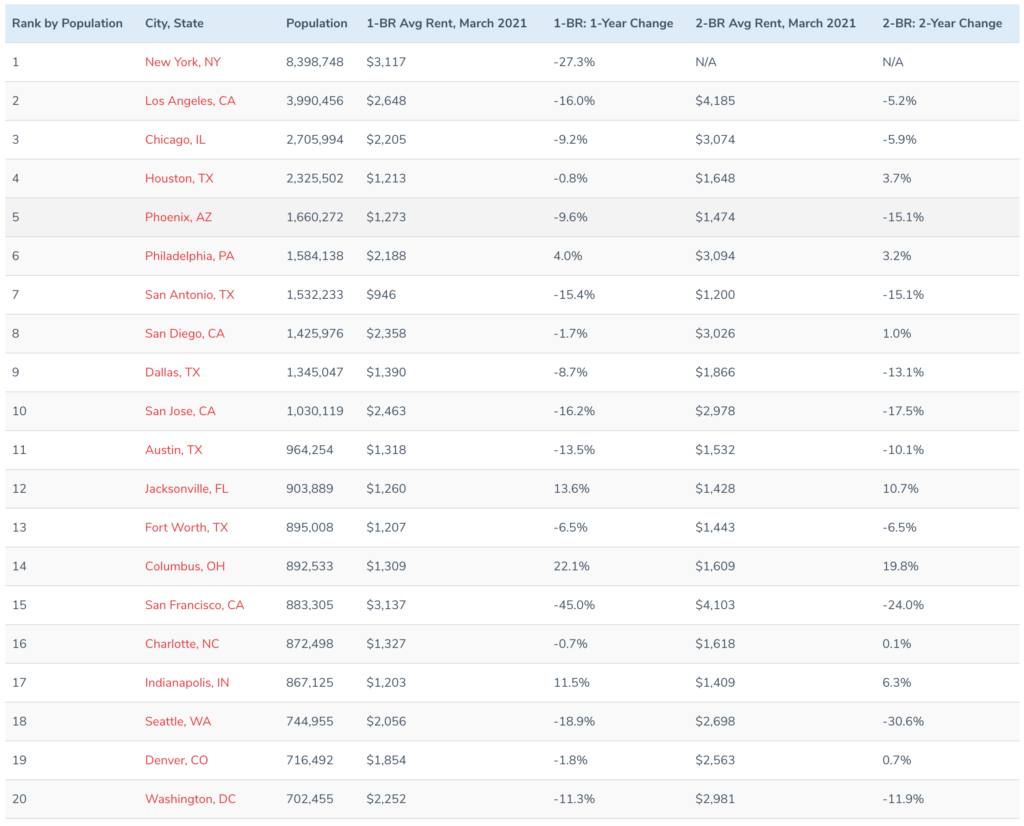The image size is (1024, 826).
Task: Select Indianapolis population 867,125
Action: pyautogui.click(x=310, y=682)
